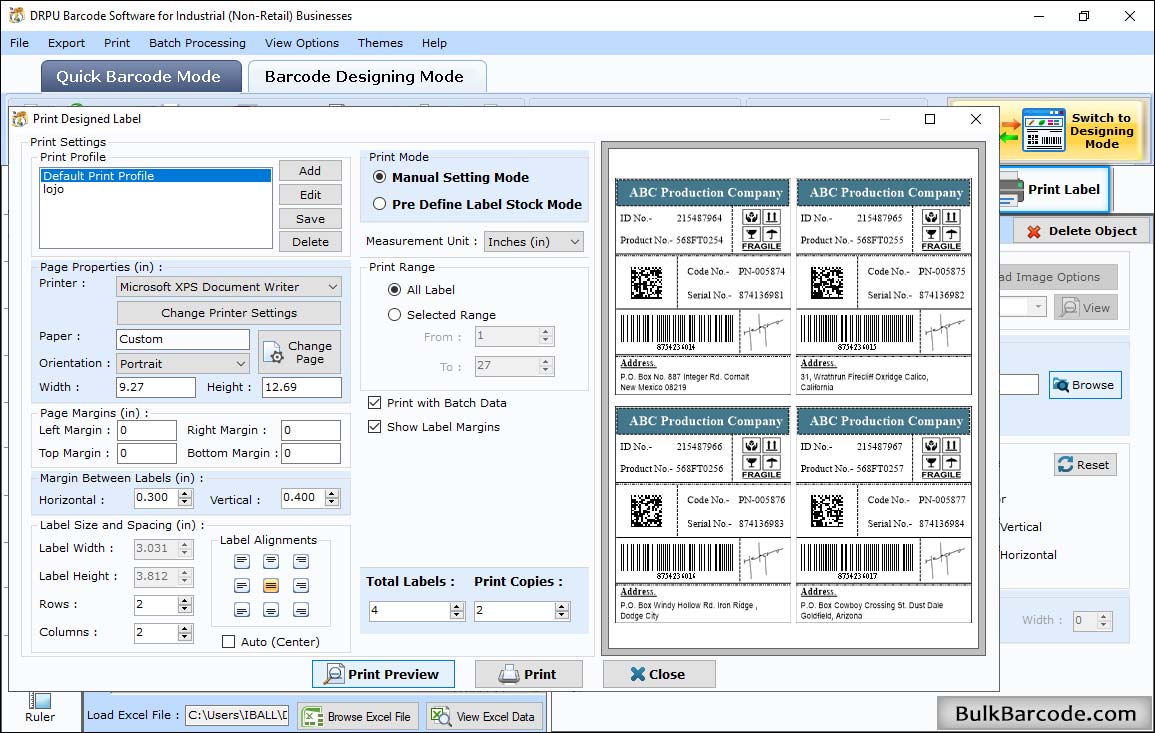1155x733 pixels.
Task: Toggle Show Label Margins checkbox
Action: 374,427
